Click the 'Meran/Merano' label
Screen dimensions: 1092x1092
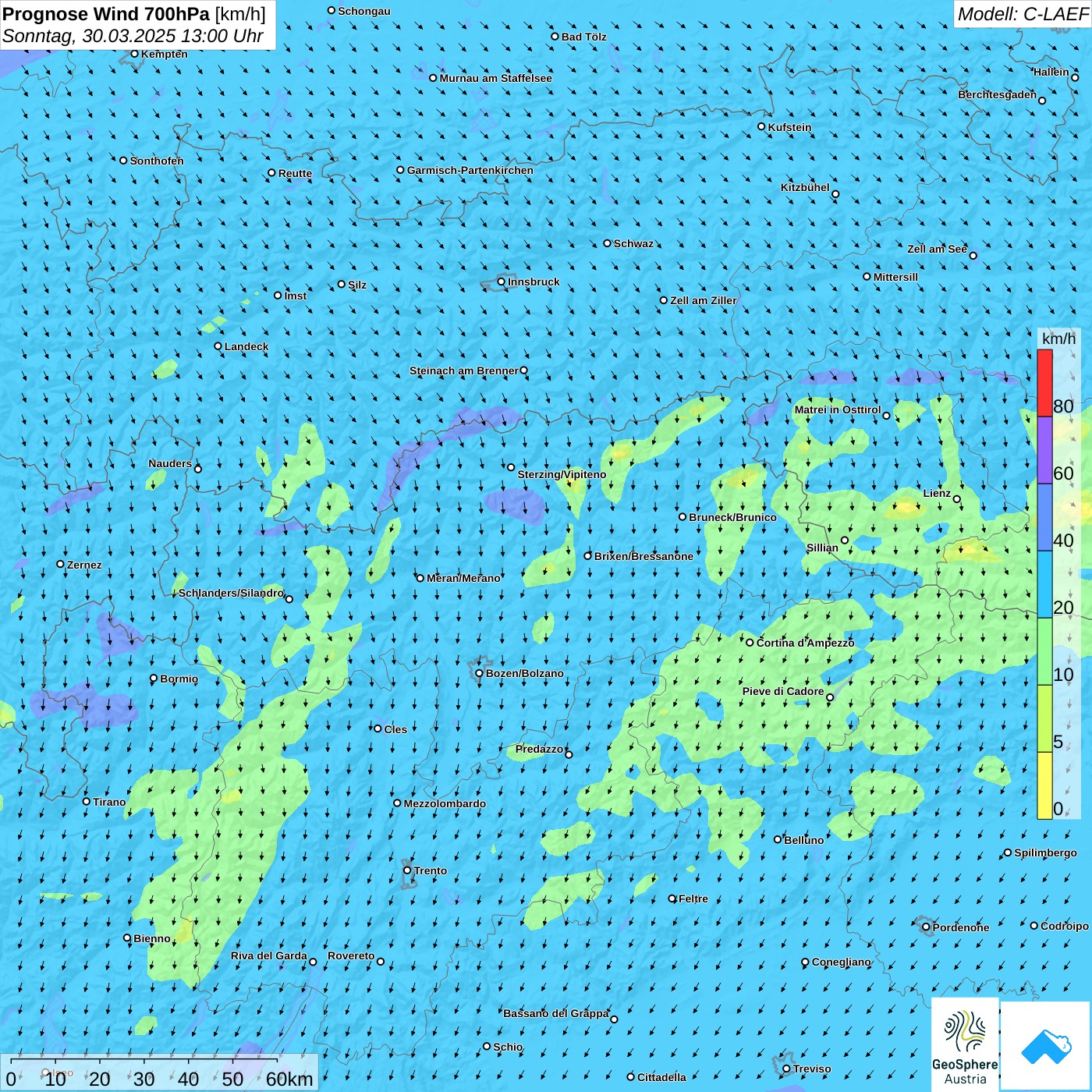pyautogui.click(x=463, y=578)
